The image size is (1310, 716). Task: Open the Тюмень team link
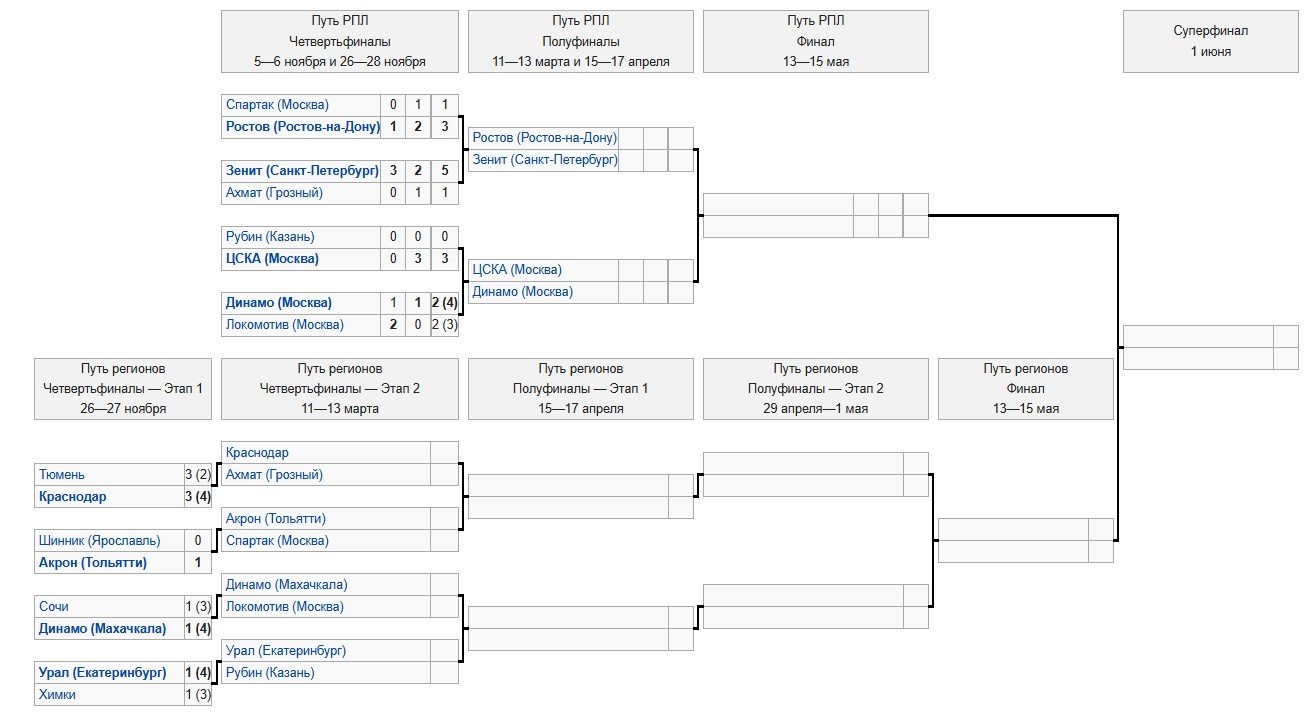coord(62,474)
